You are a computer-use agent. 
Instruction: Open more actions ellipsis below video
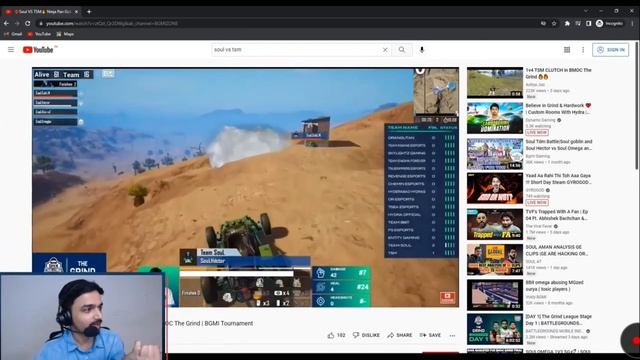point(452,336)
